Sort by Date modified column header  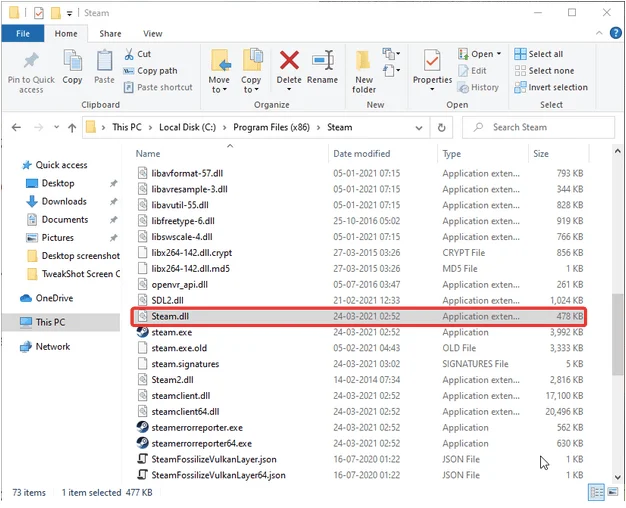point(362,154)
